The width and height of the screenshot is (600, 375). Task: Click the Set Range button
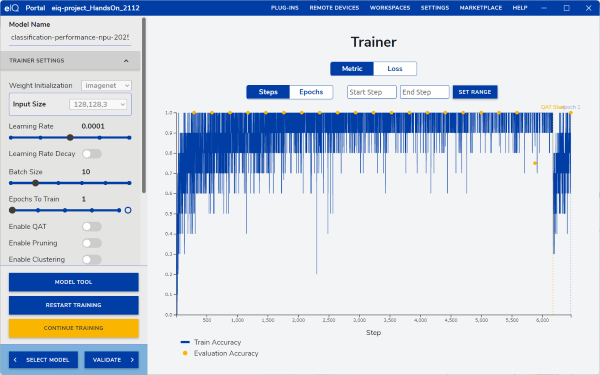[475, 92]
